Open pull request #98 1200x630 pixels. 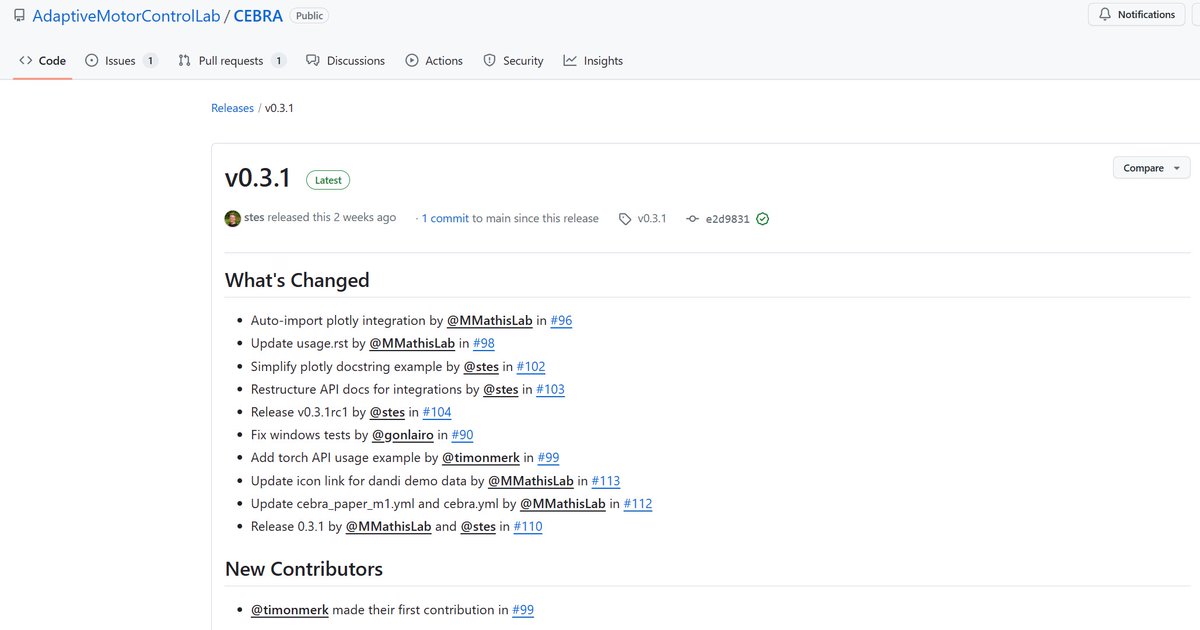484,344
